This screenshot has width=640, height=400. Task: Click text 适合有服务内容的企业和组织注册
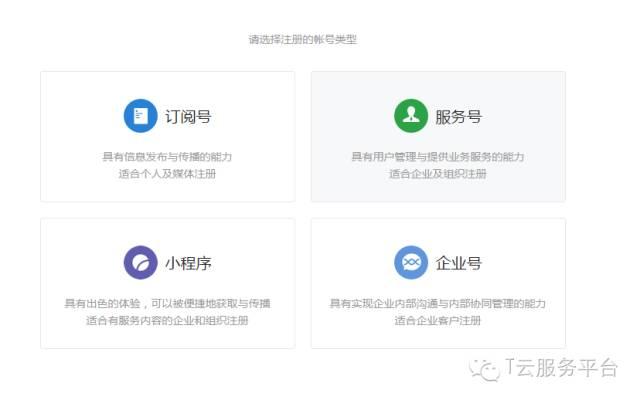pyautogui.click(x=167, y=320)
